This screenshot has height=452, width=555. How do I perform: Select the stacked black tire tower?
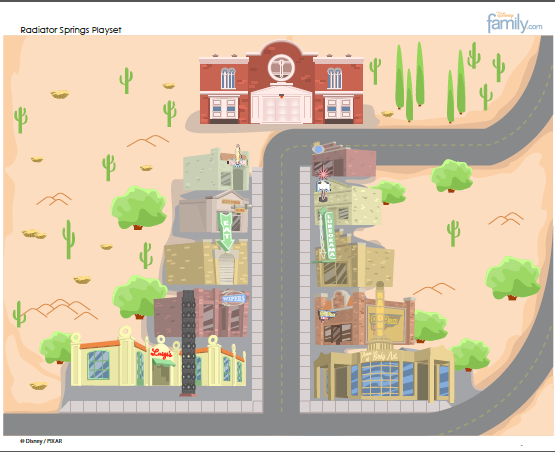[x=188, y=342]
